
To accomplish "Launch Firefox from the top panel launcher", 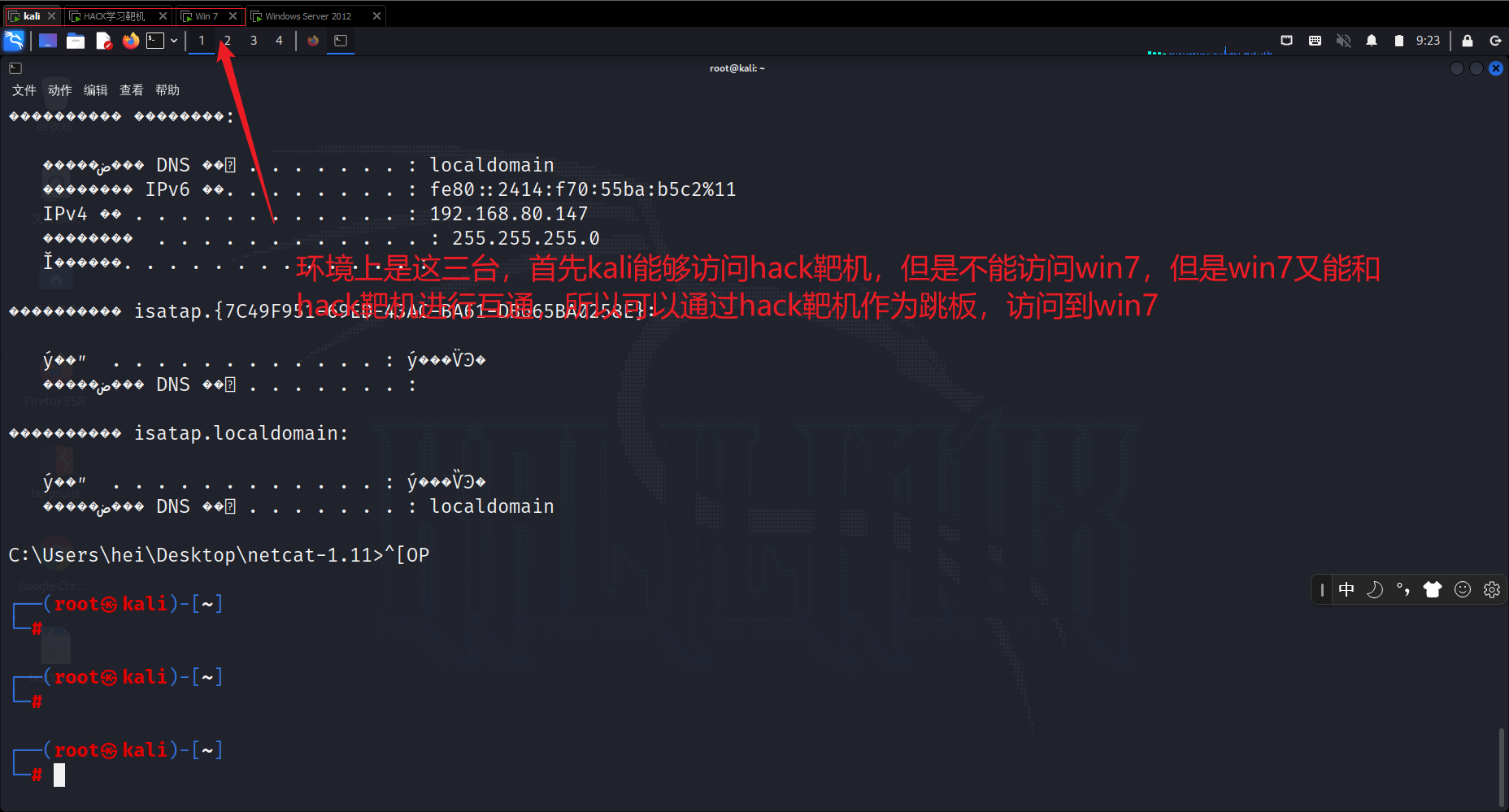I will click(x=131, y=40).
